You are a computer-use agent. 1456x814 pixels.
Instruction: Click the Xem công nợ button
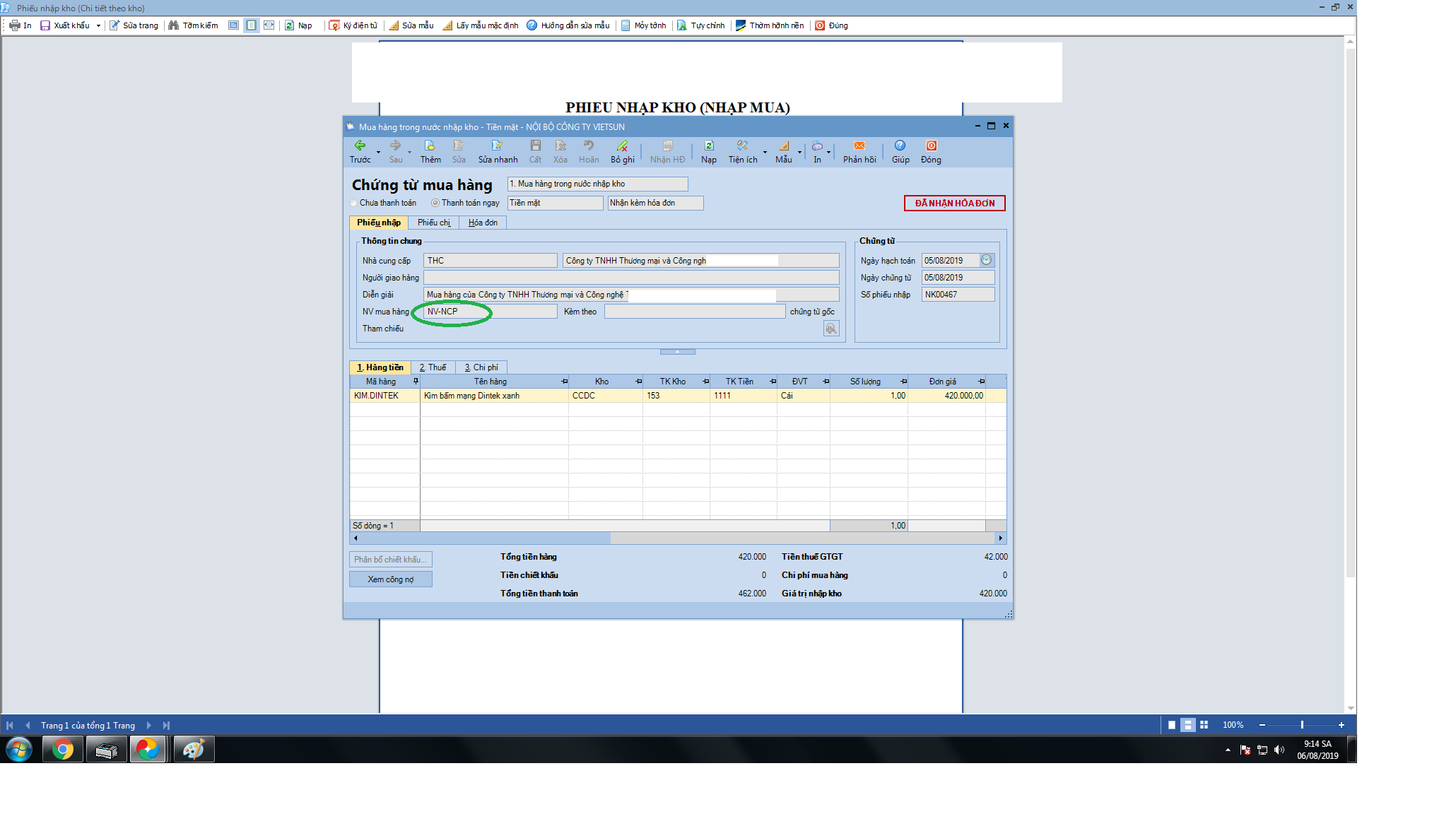point(390,579)
